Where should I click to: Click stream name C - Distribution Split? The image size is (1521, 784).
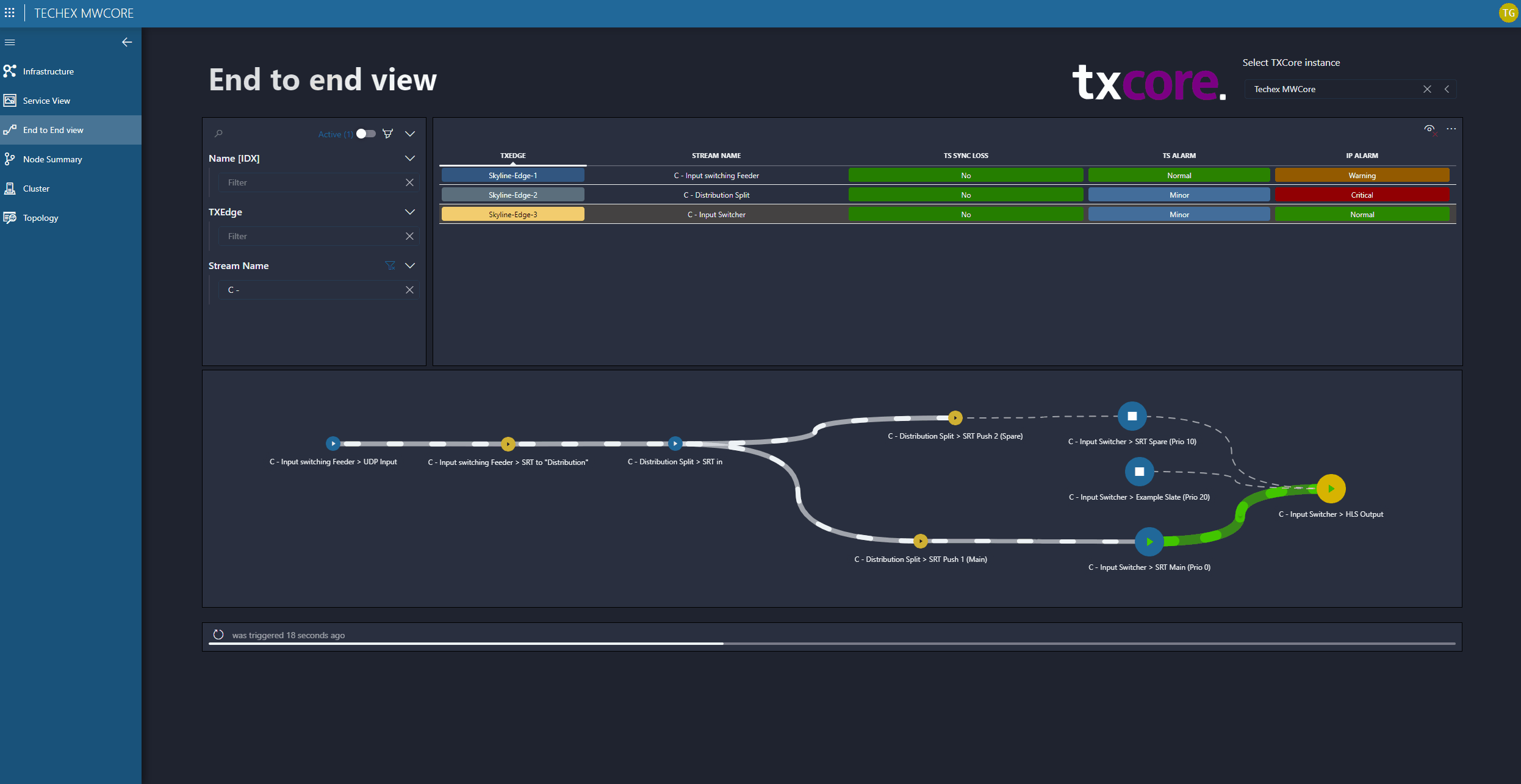pyautogui.click(x=716, y=195)
